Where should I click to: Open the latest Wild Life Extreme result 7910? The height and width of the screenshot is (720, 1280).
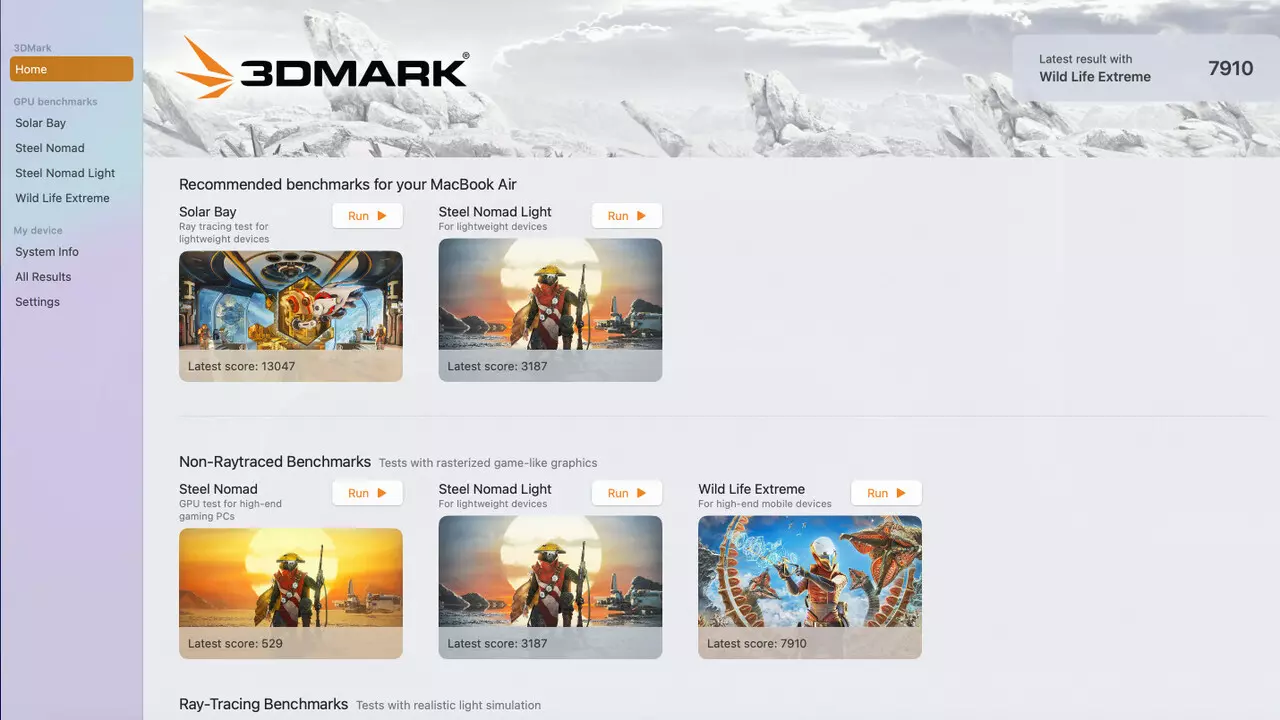(1146, 68)
